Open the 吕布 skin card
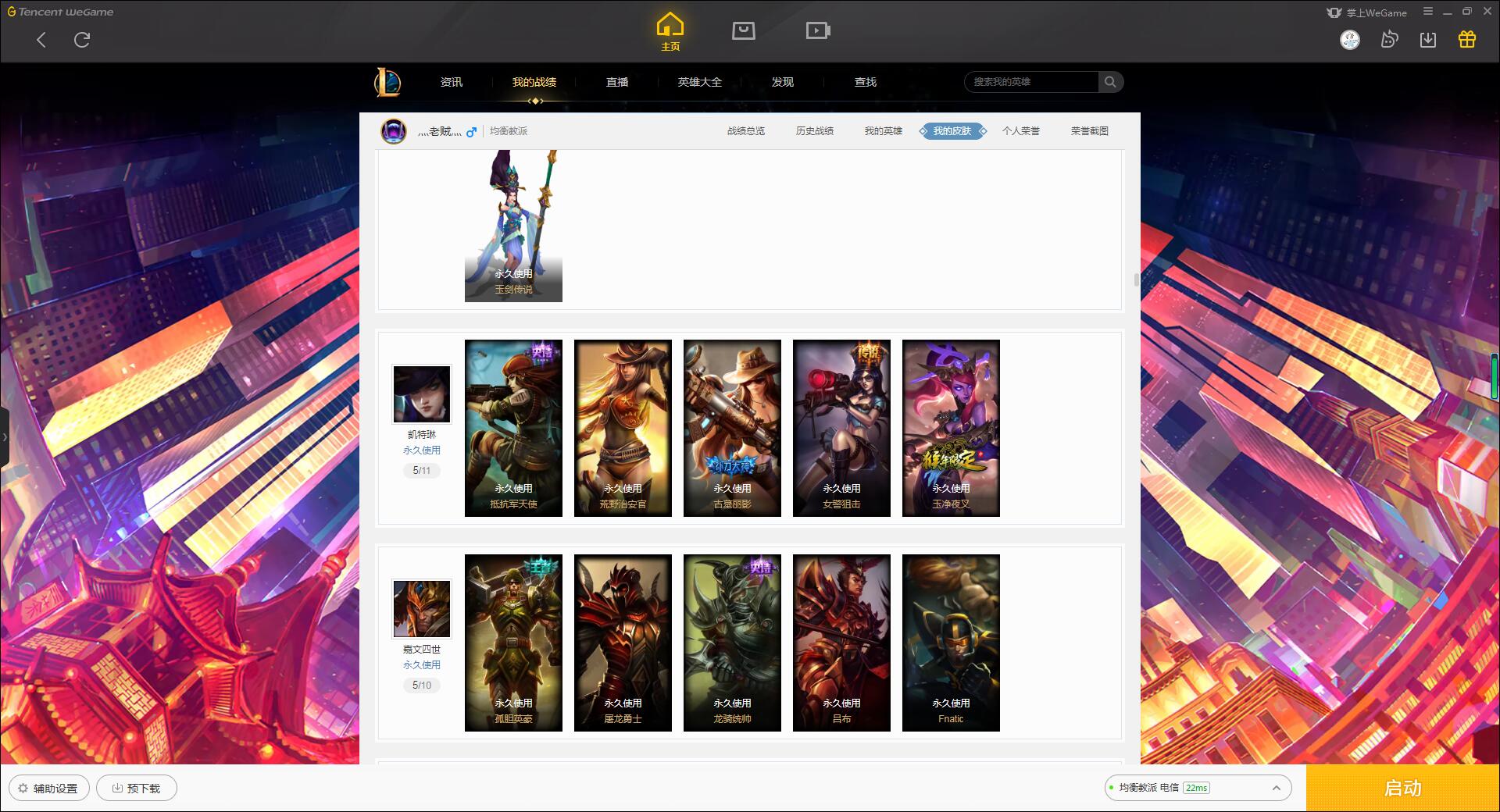The height and width of the screenshot is (812, 1500). point(841,643)
